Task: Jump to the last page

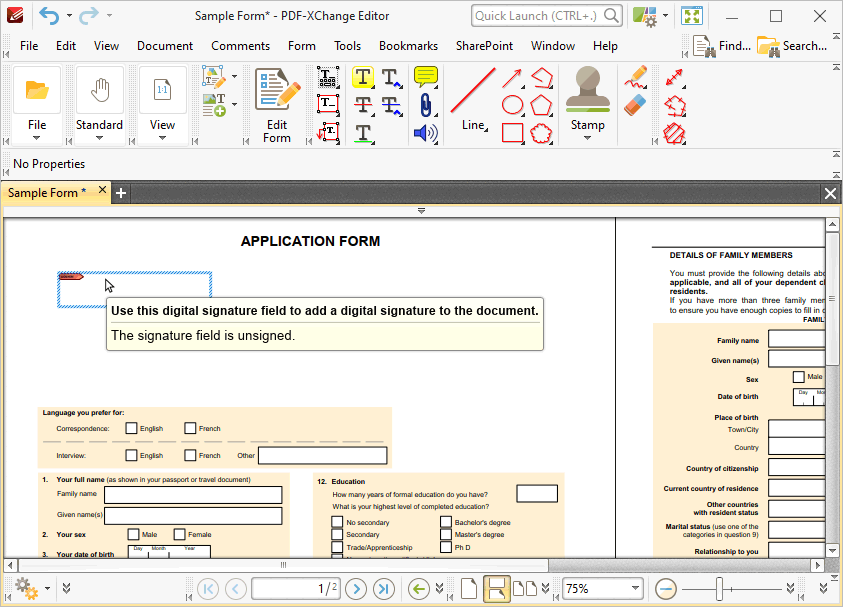Action: (x=383, y=589)
